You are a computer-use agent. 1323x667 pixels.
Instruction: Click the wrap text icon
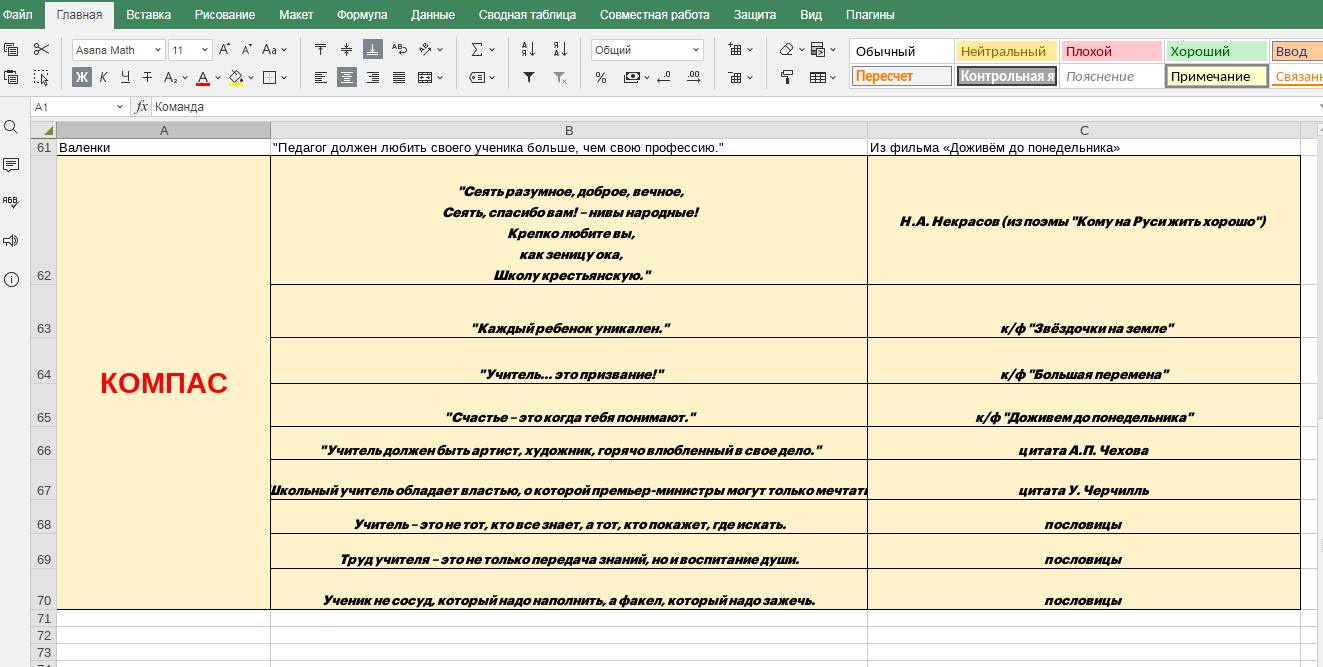tap(400, 49)
